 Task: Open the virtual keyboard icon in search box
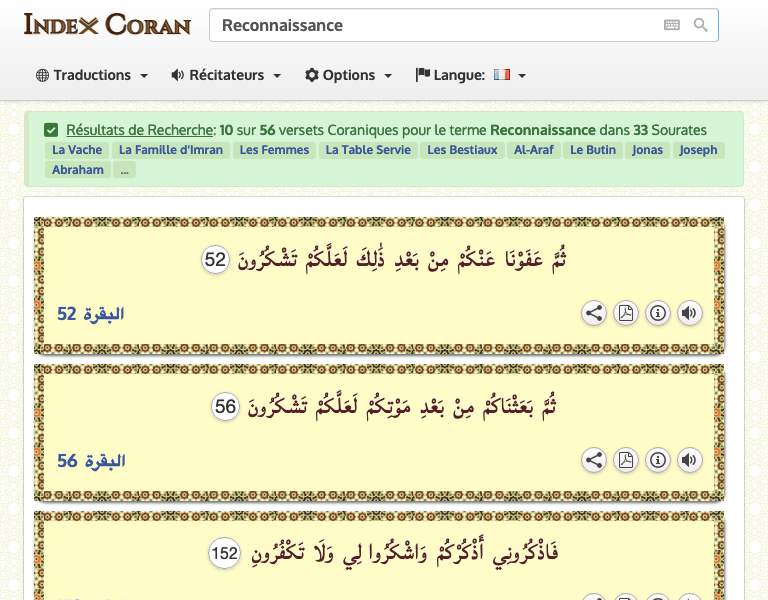click(671, 25)
